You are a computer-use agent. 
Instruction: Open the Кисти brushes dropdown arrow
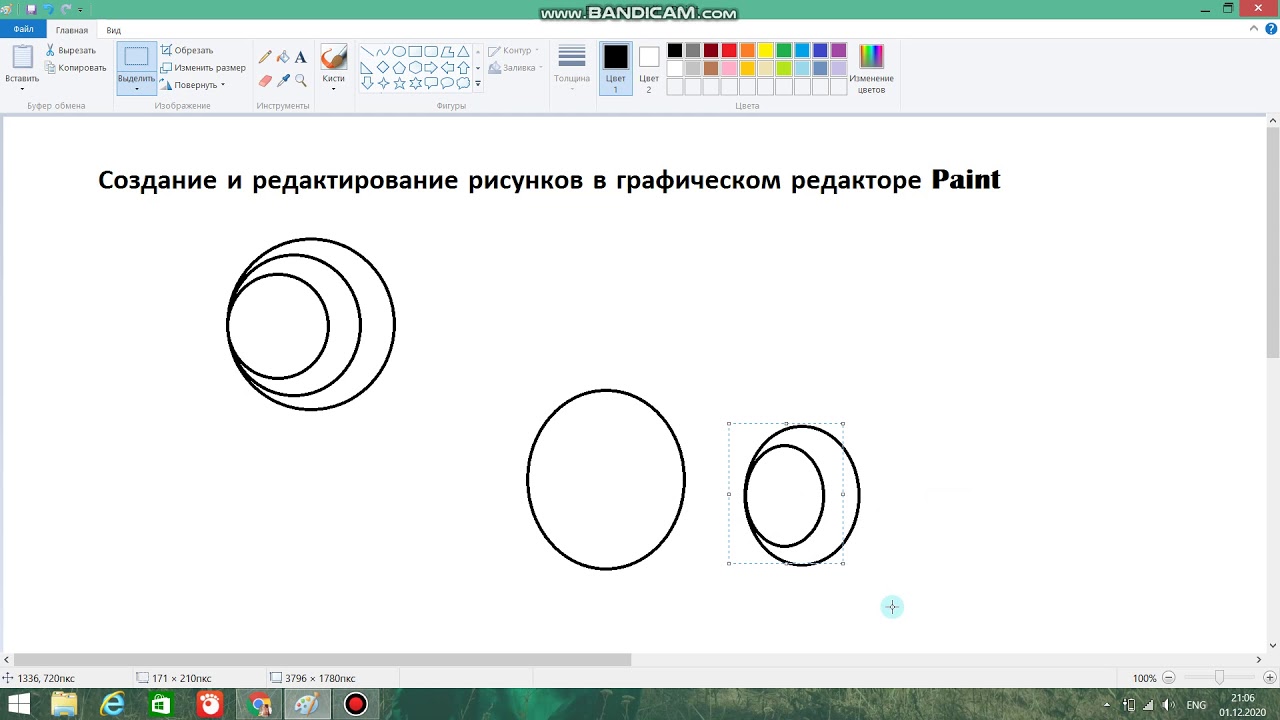tap(333, 89)
